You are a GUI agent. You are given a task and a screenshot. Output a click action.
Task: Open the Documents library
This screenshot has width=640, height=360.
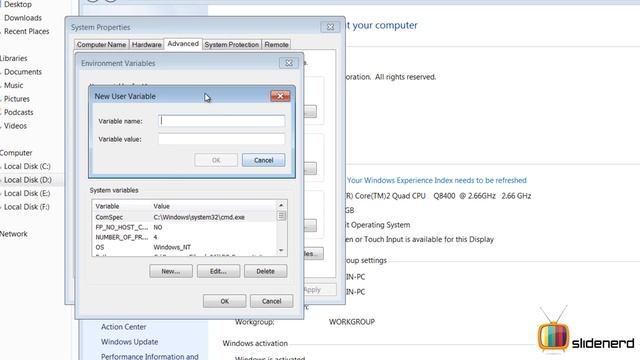click(23, 72)
